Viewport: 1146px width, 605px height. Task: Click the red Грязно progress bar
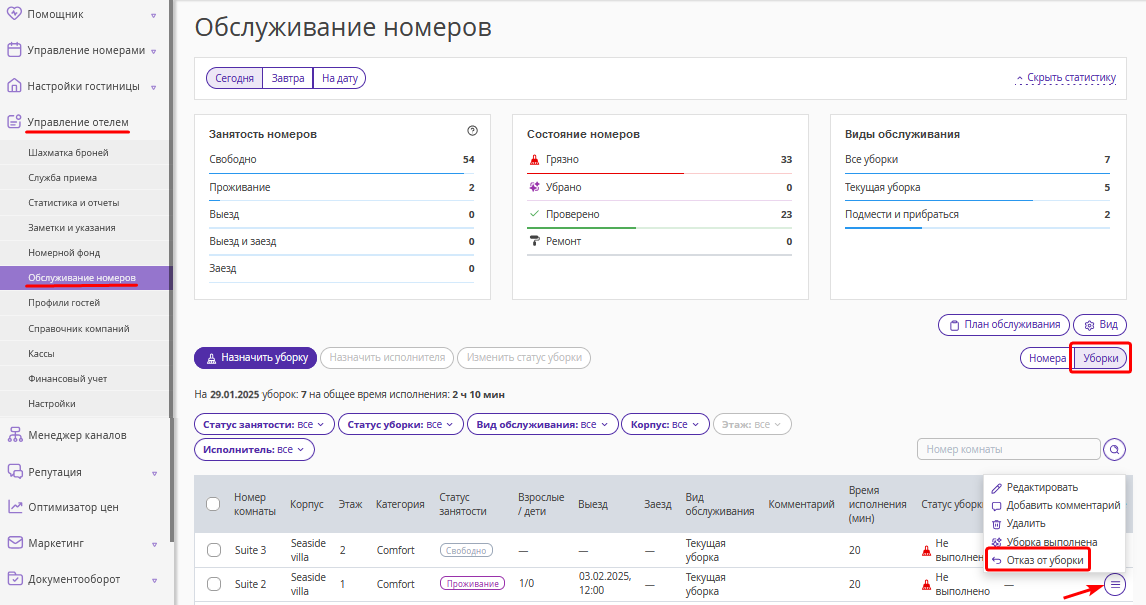(605, 173)
